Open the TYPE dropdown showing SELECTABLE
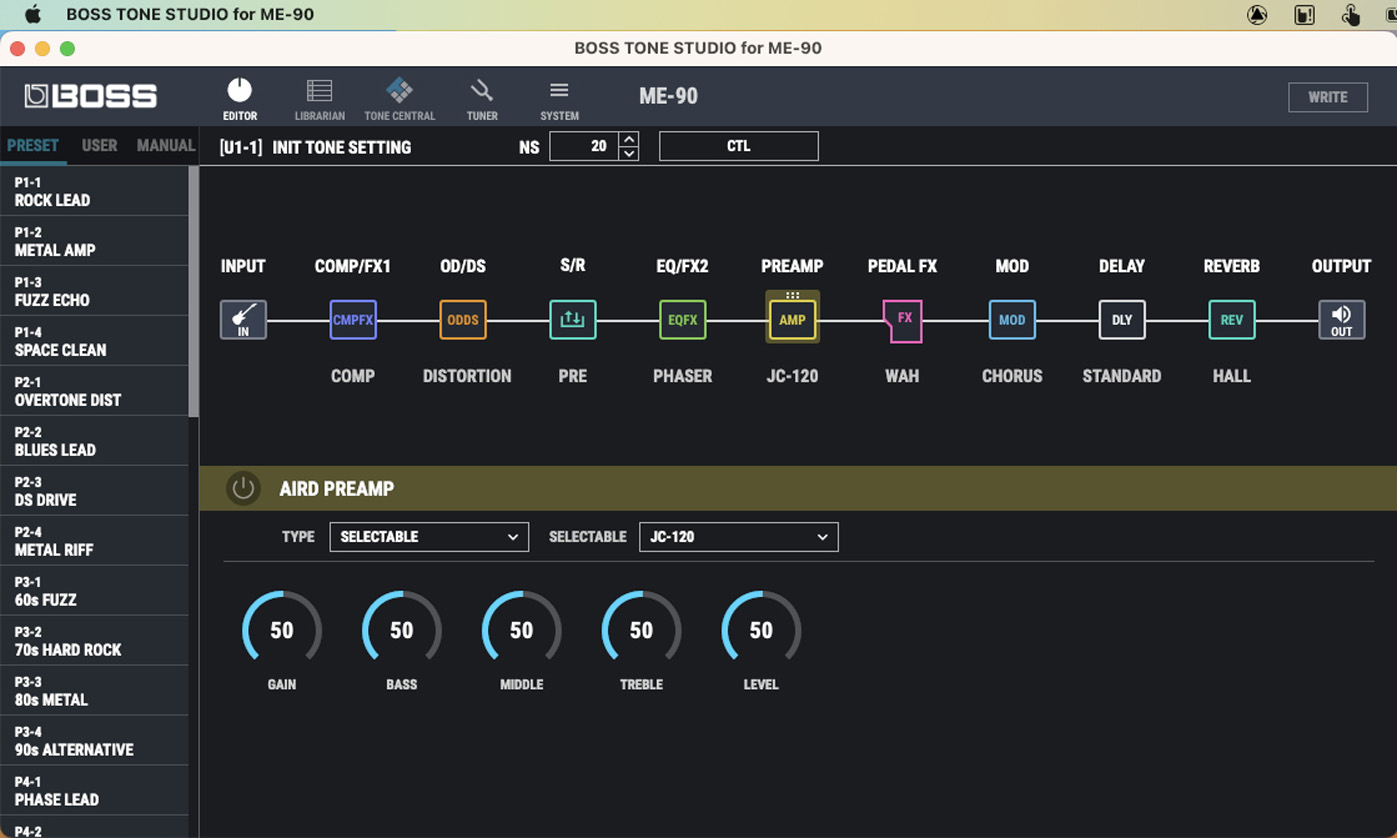Viewport: 1397px width, 838px height. [429, 537]
